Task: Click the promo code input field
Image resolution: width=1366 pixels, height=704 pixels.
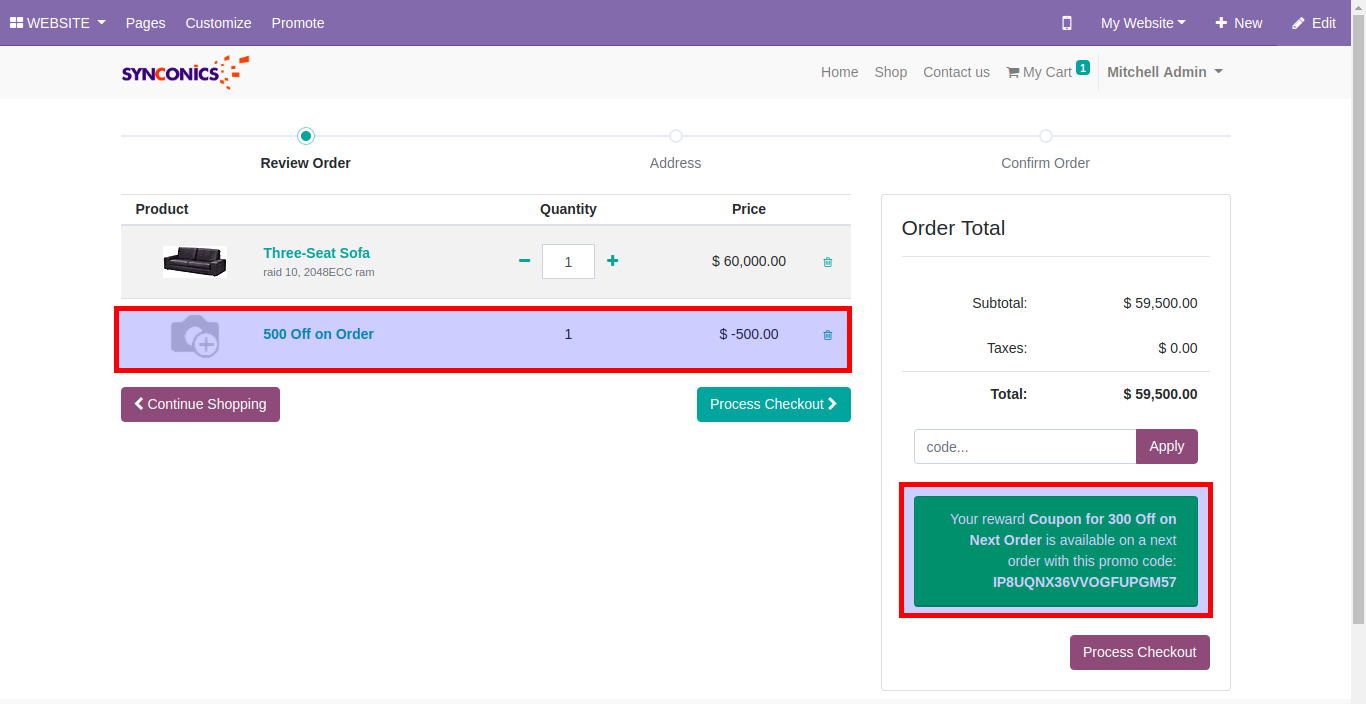Action: coord(1024,446)
